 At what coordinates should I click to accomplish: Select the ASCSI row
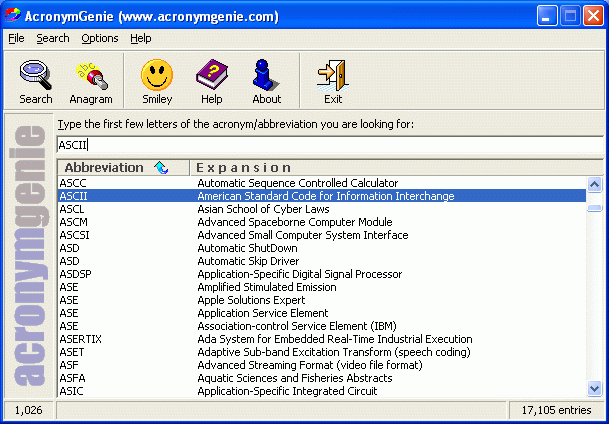point(322,235)
